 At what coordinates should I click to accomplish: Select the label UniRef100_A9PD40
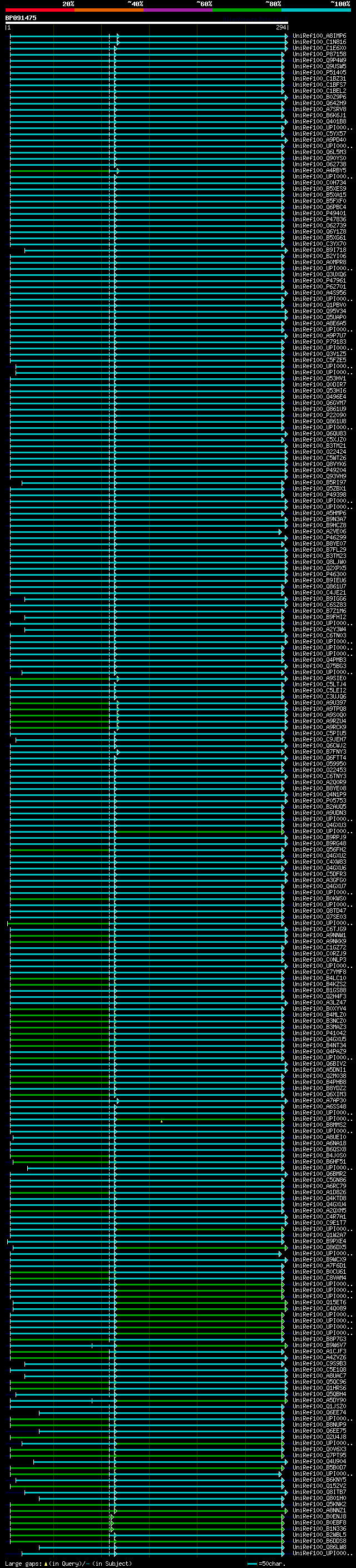point(319,140)
